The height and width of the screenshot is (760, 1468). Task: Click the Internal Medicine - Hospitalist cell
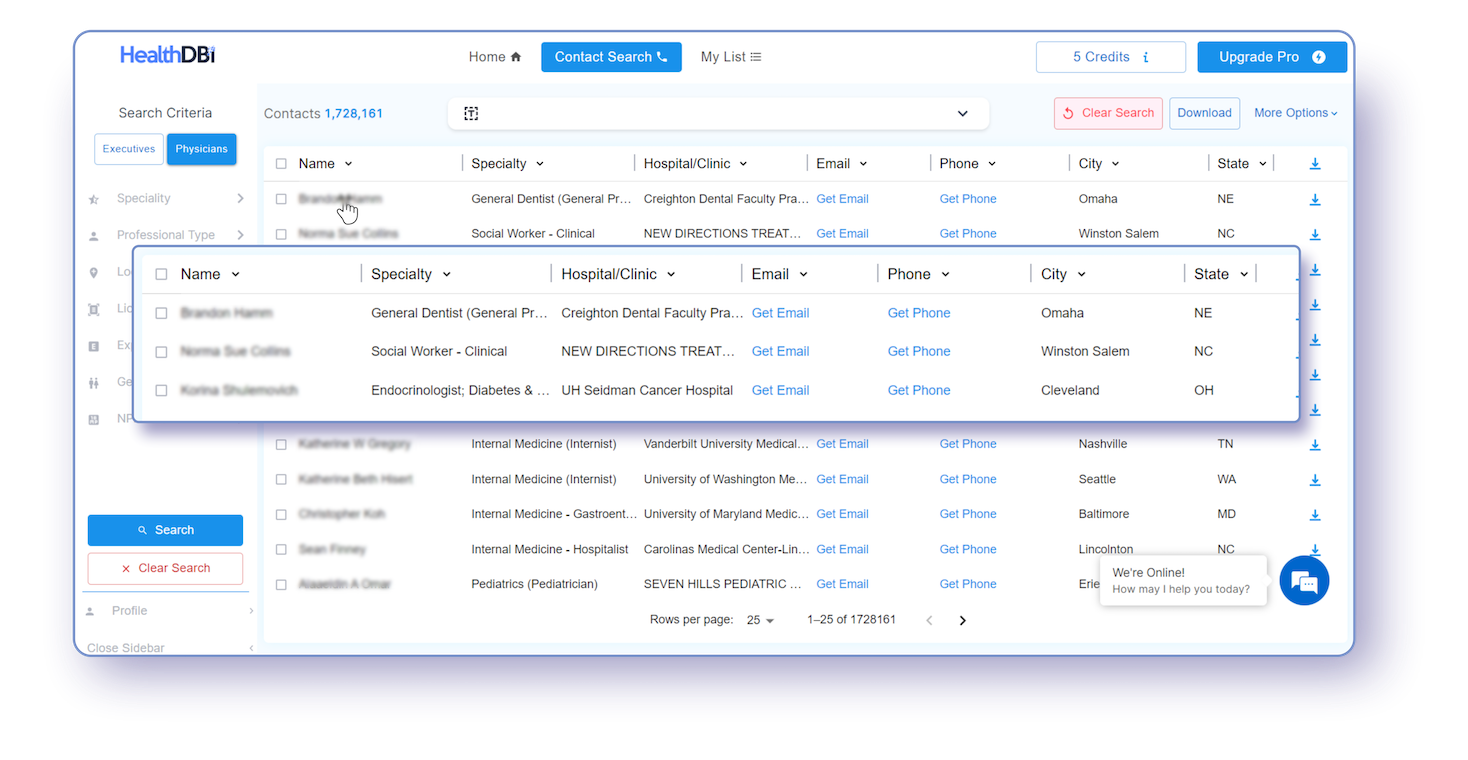tap(550, 549)
